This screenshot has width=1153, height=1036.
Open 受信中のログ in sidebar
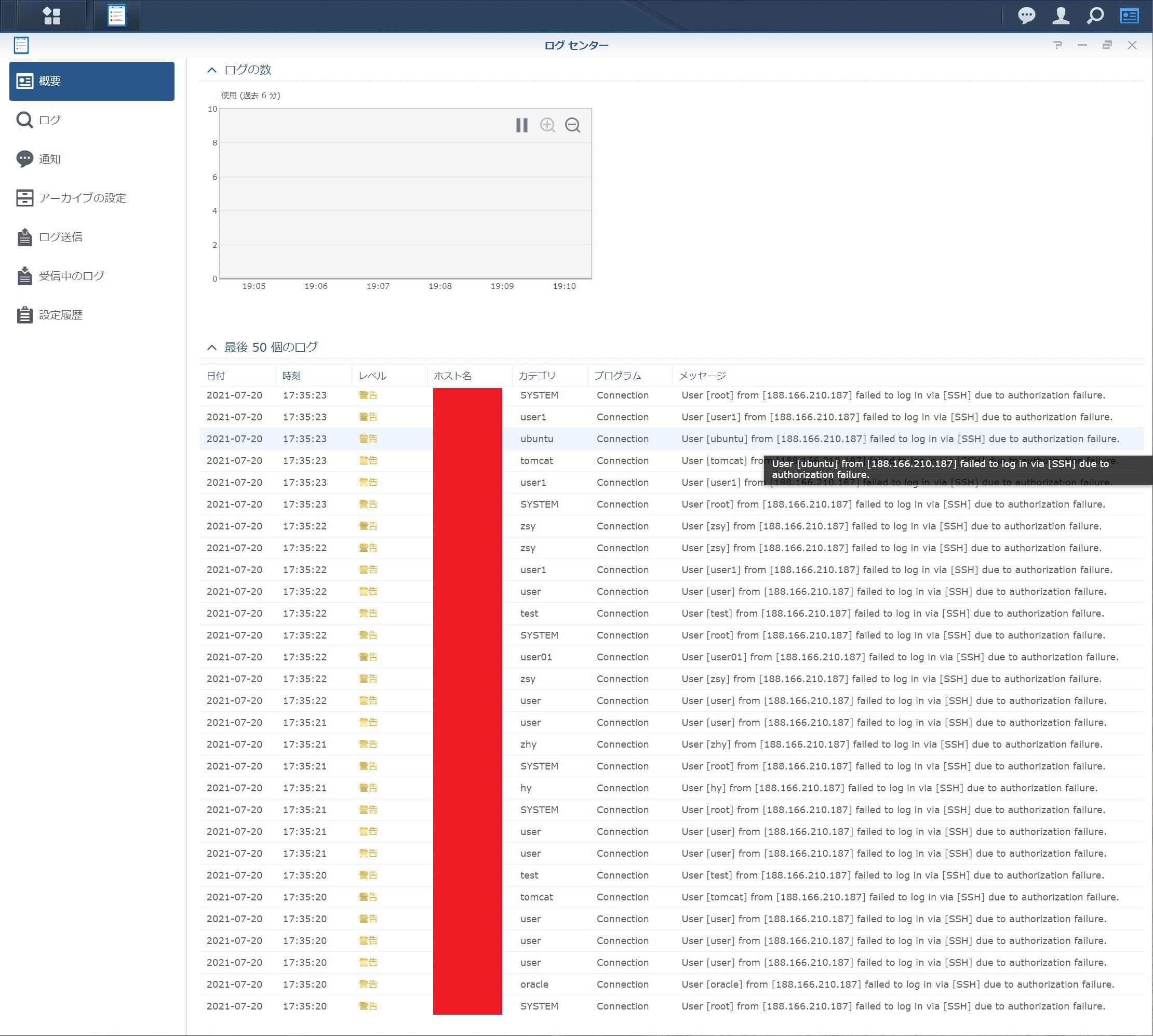click(x=71, y=276)
